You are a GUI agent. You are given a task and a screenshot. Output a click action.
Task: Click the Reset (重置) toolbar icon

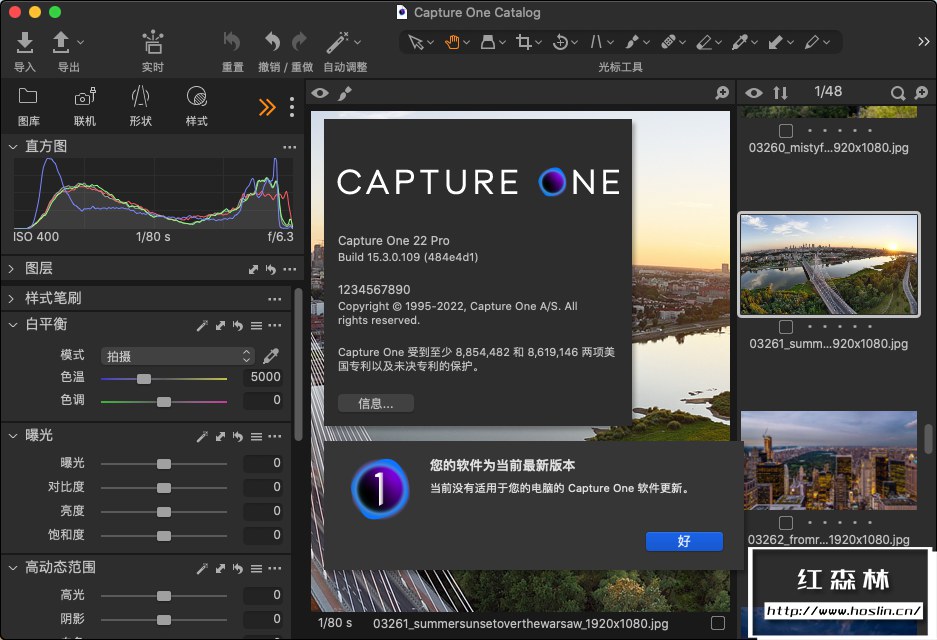232,42
